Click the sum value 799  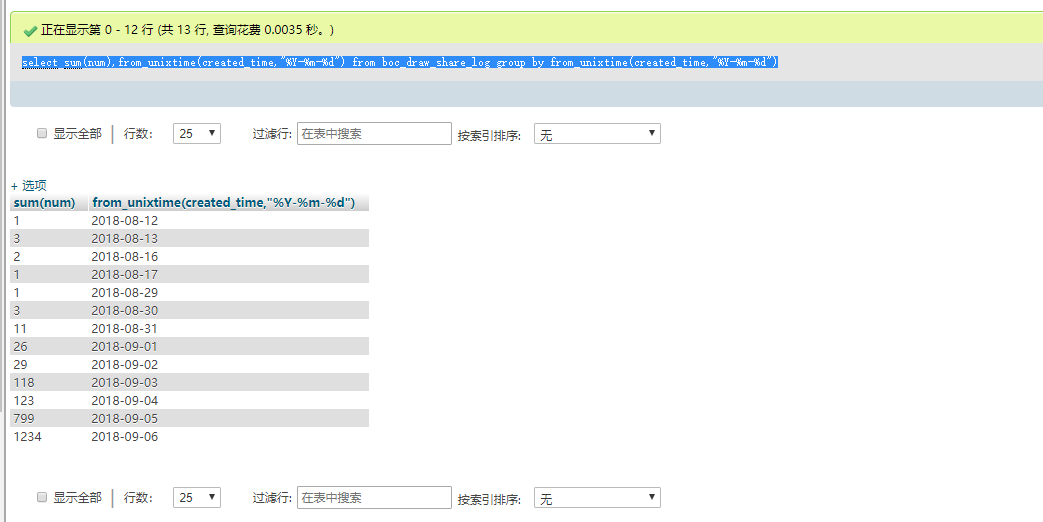click(x=24, y=418)
